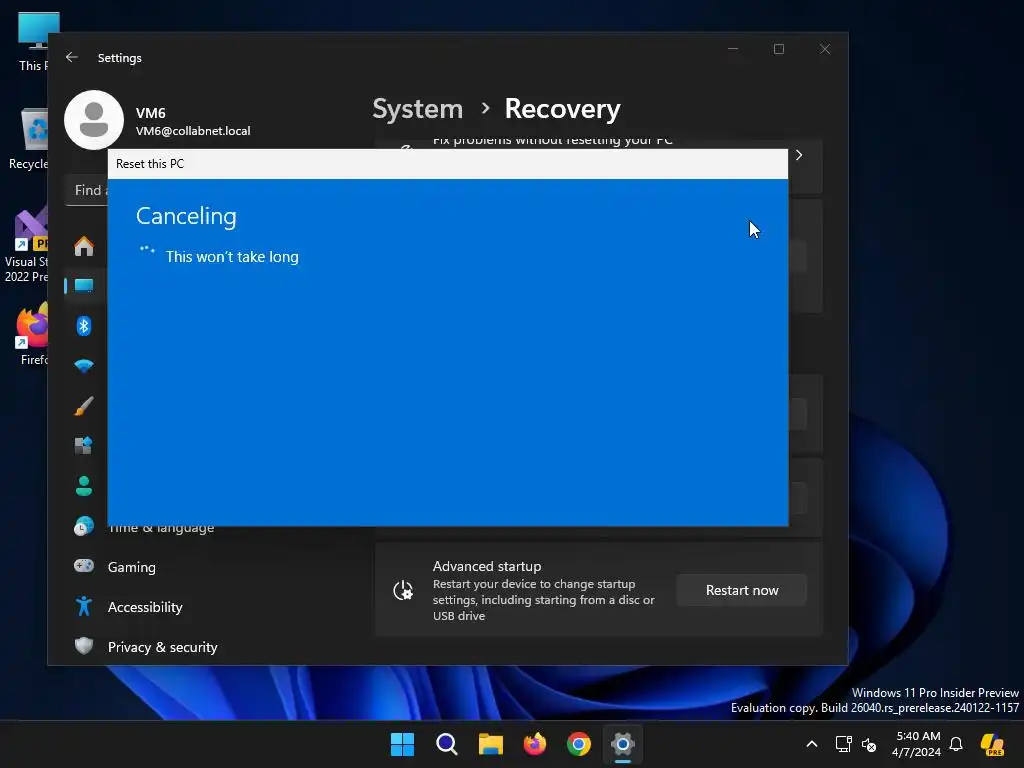Minimize the Settings window
This screenshot has height=768, width=1024.
733,49
